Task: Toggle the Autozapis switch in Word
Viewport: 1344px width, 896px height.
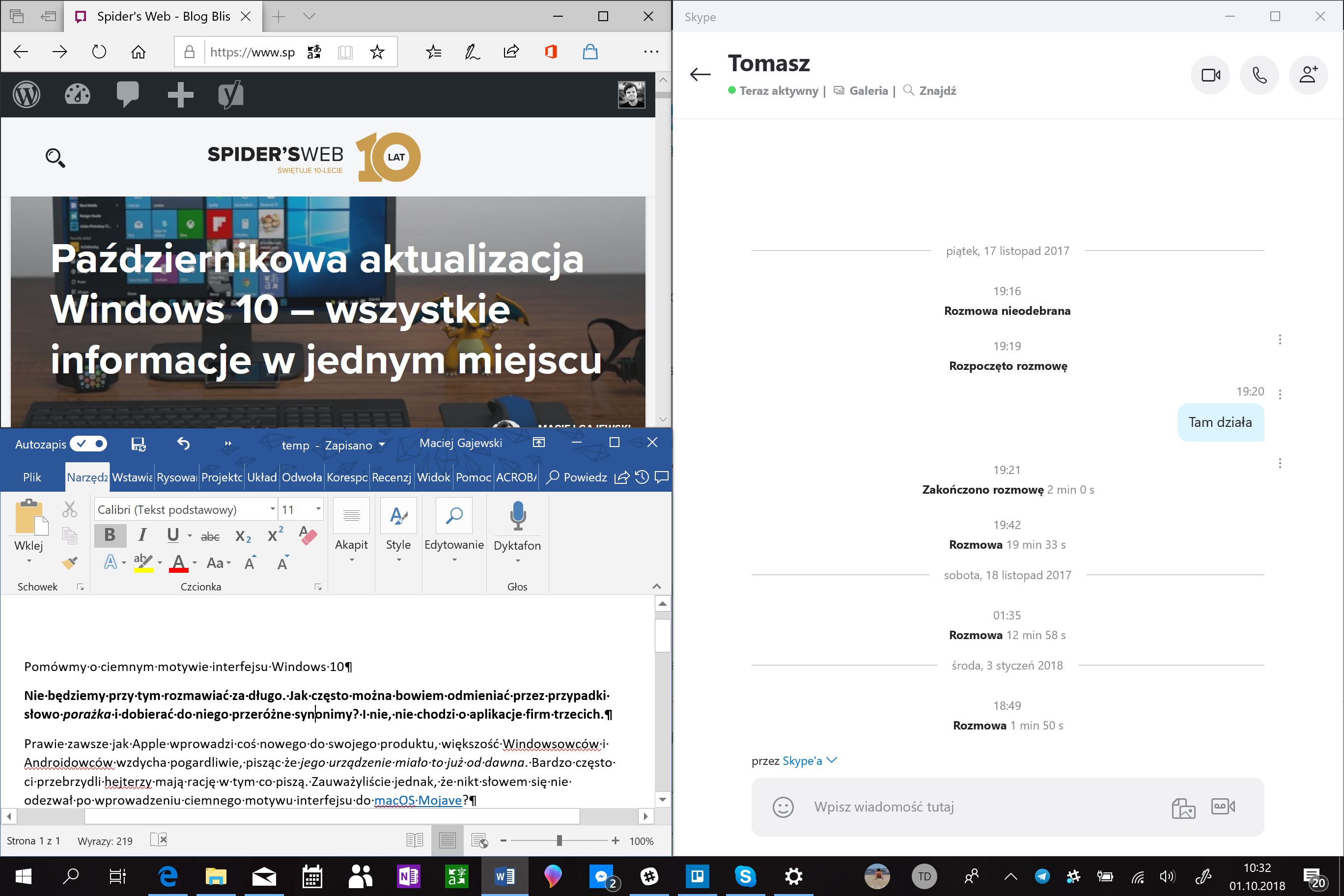Action: point(88,444)
